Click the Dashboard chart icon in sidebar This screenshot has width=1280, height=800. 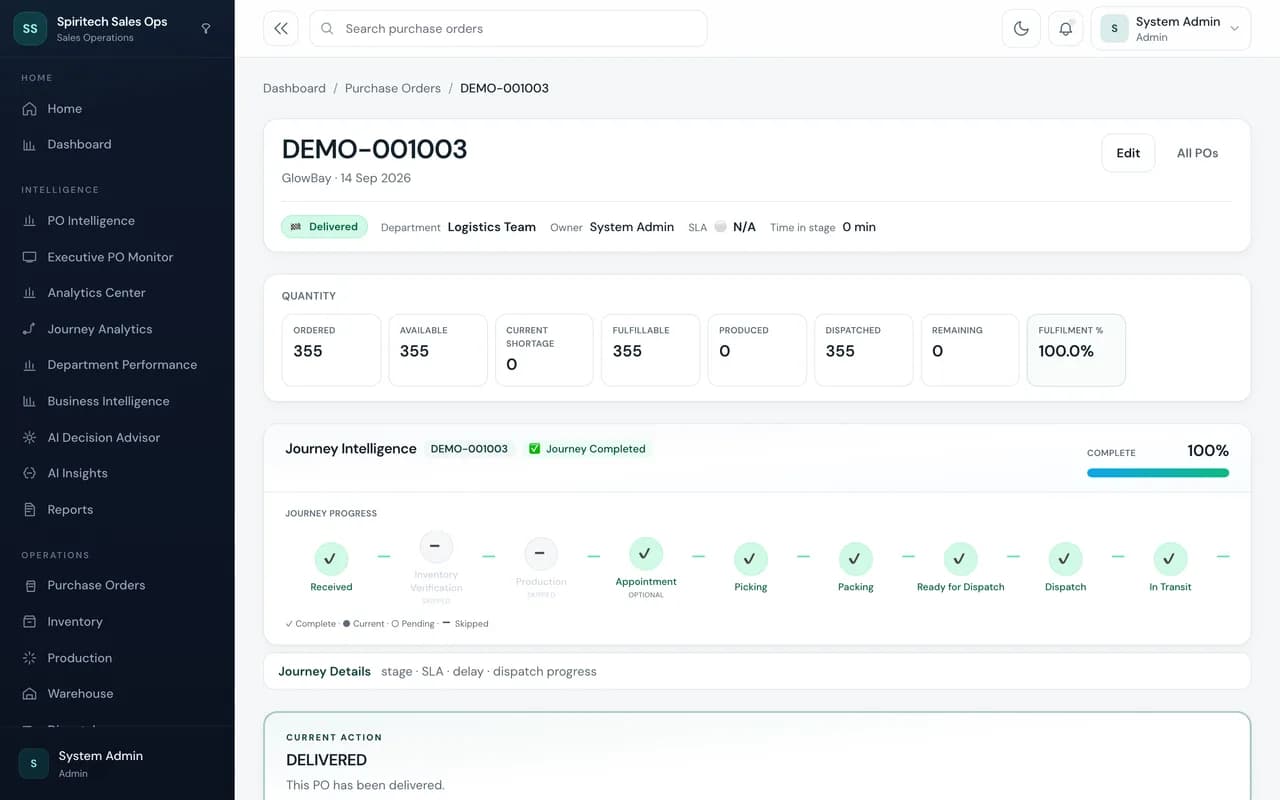tap(29, 145)
